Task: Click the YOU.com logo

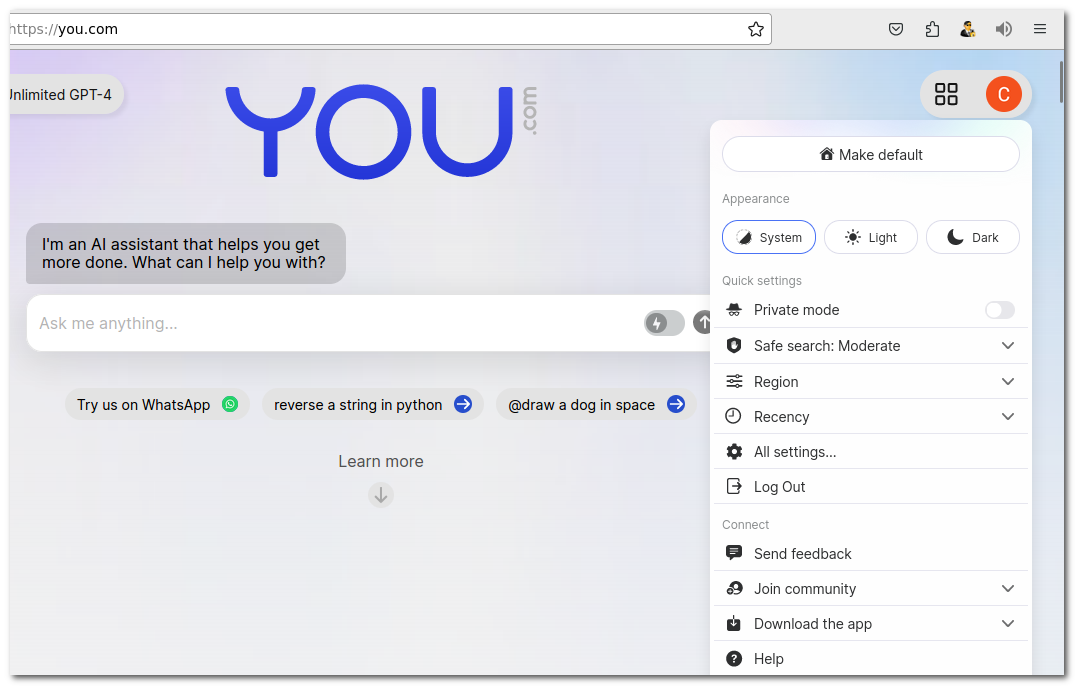Action: click(x=381, y=131)
